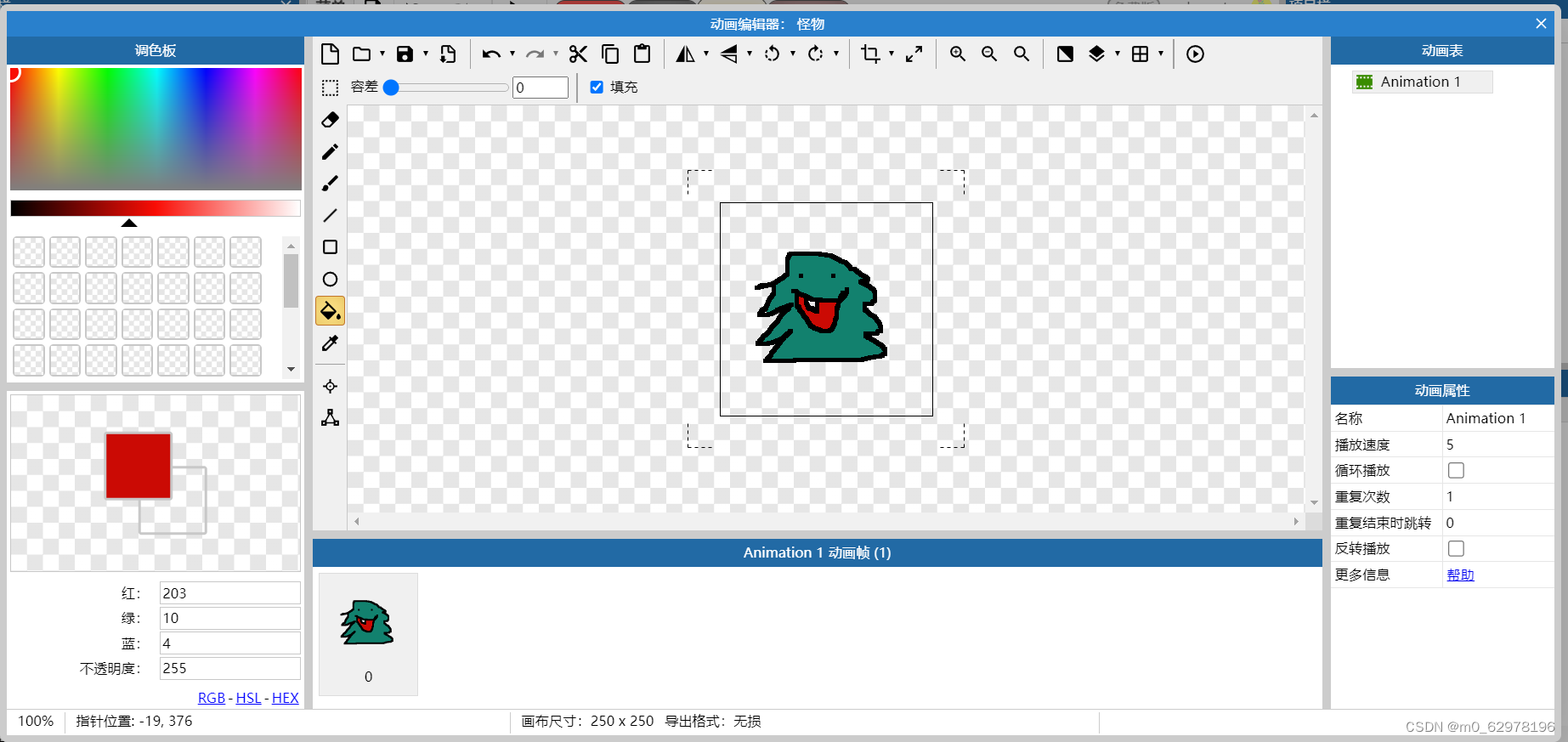Click the layers stack icon
The width and height of the screenshot is (1568, 742).
1096,54
